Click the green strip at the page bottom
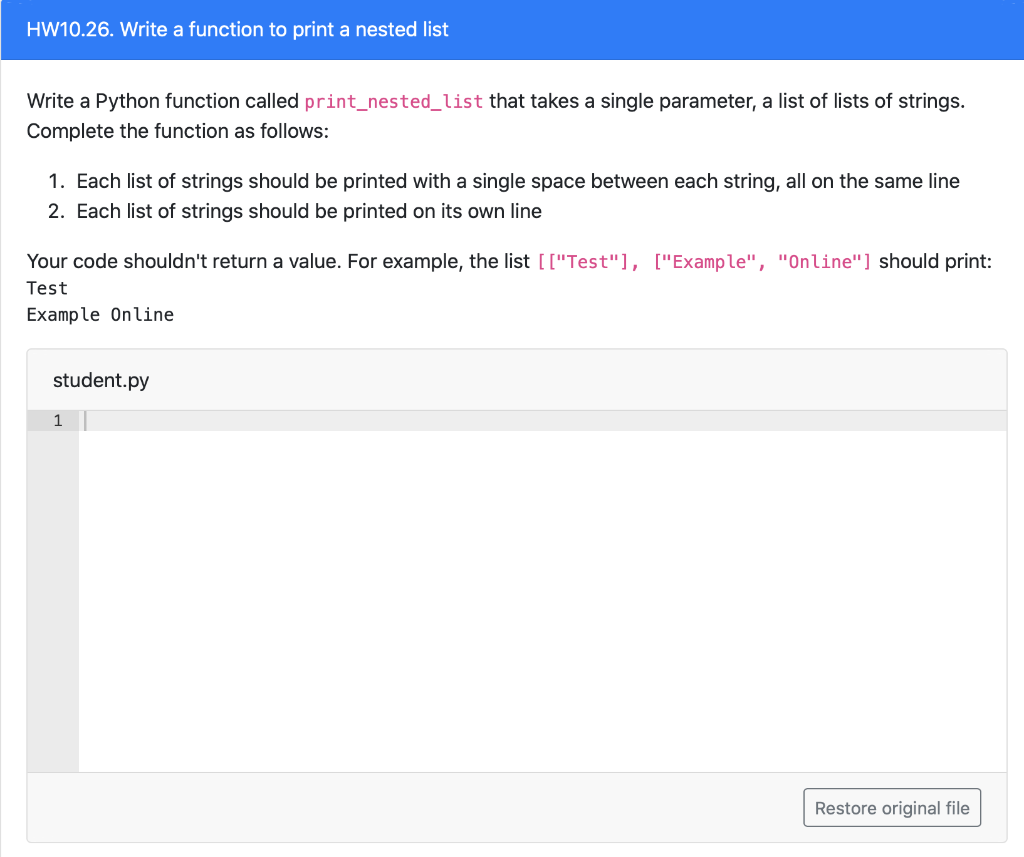The width and height of the screenshot is (1024, 857). point(512,853)
